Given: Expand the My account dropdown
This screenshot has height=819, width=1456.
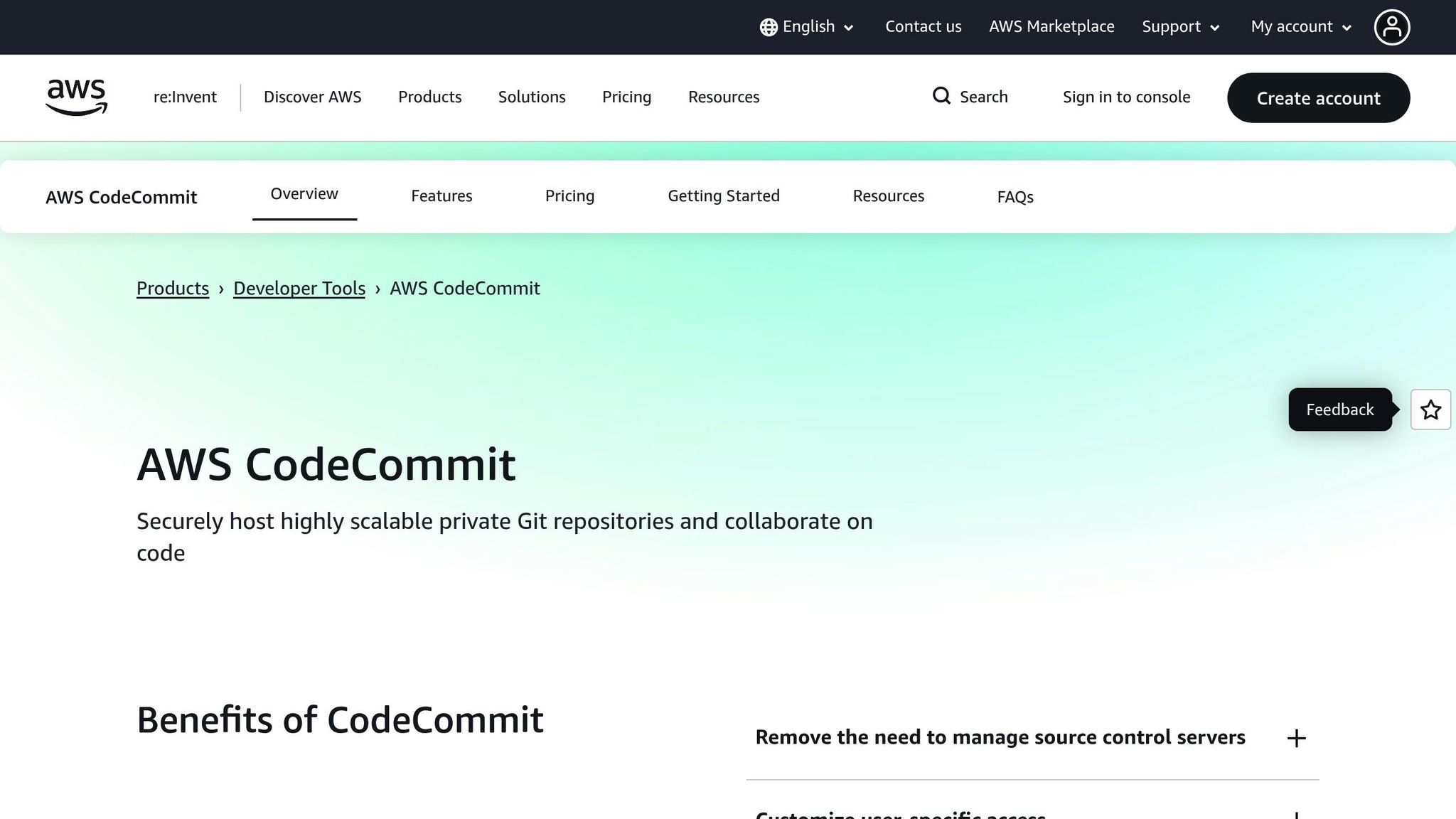Looking at the screenshot, I should (x=1300, y=27).
